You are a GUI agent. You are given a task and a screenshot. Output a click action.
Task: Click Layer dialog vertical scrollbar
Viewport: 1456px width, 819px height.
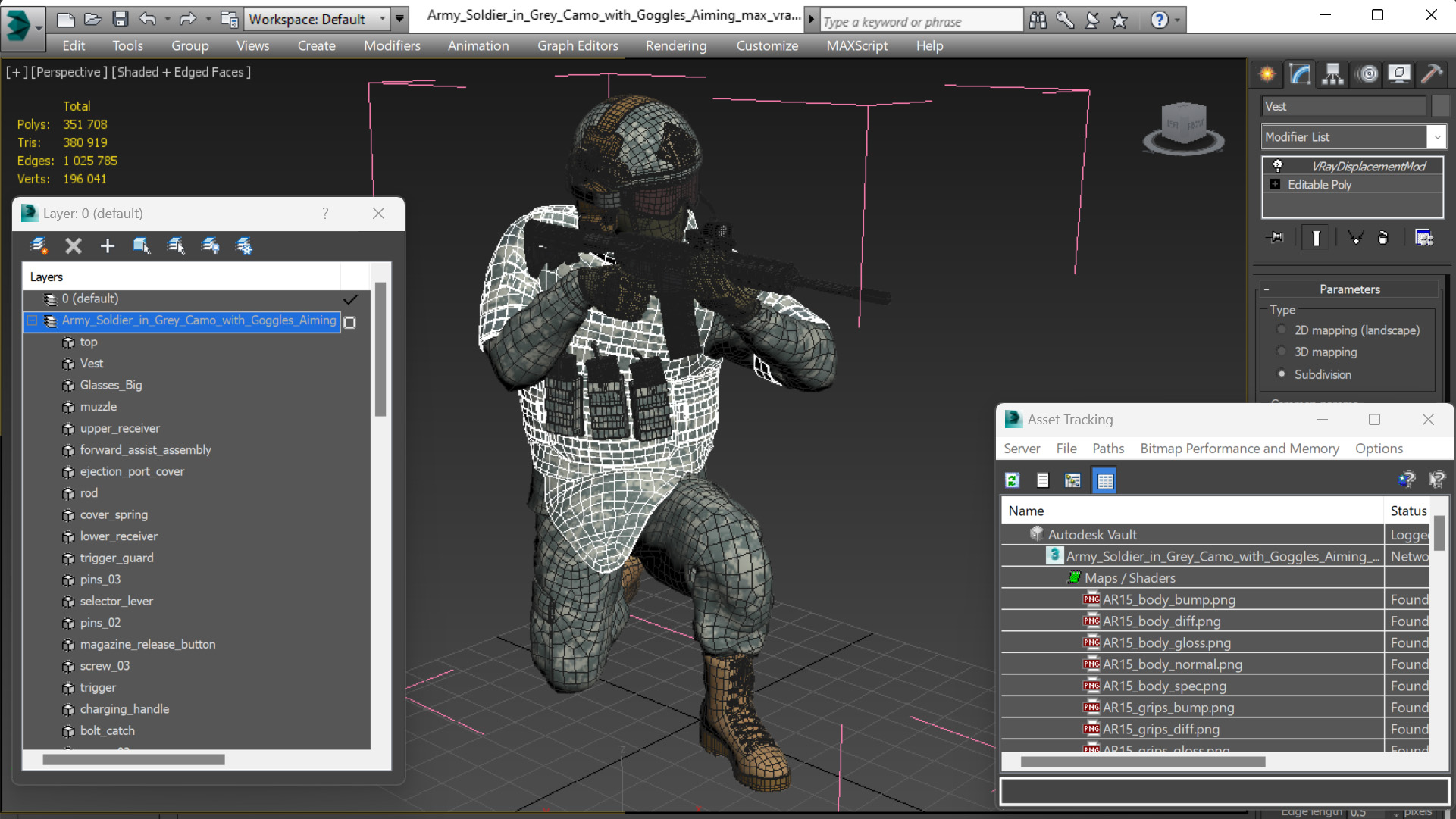pos(380,349)
